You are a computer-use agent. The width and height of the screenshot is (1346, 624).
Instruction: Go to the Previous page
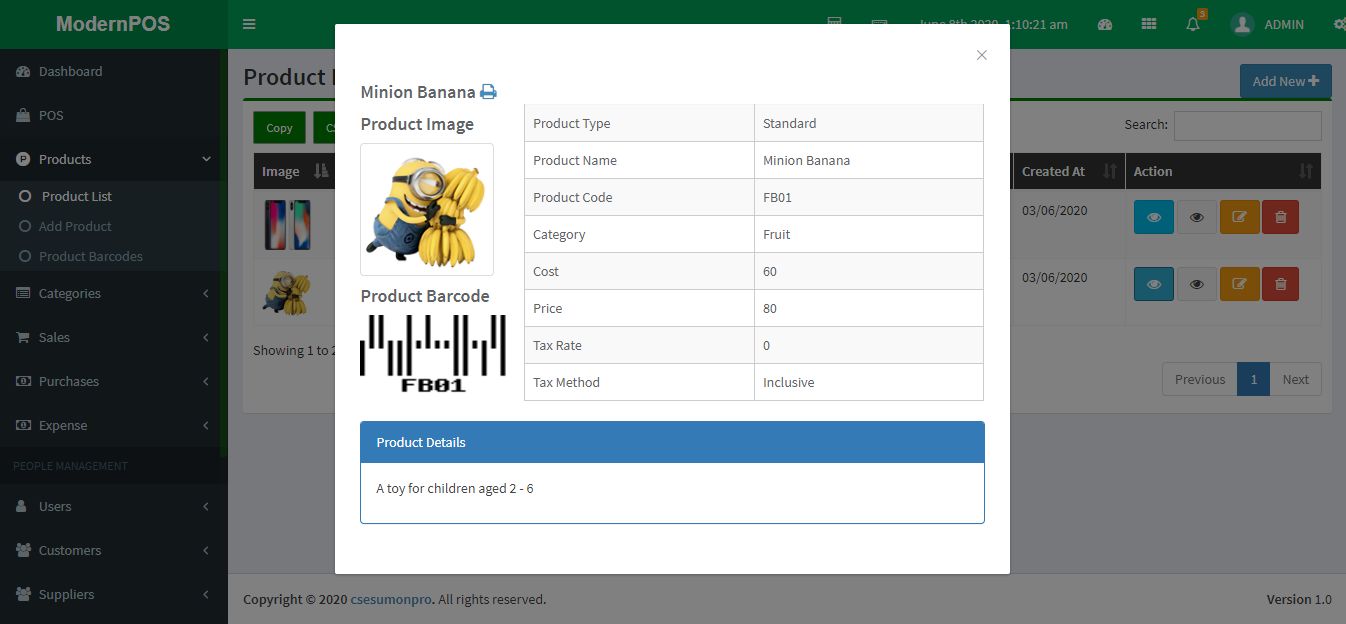point(1200,380)
